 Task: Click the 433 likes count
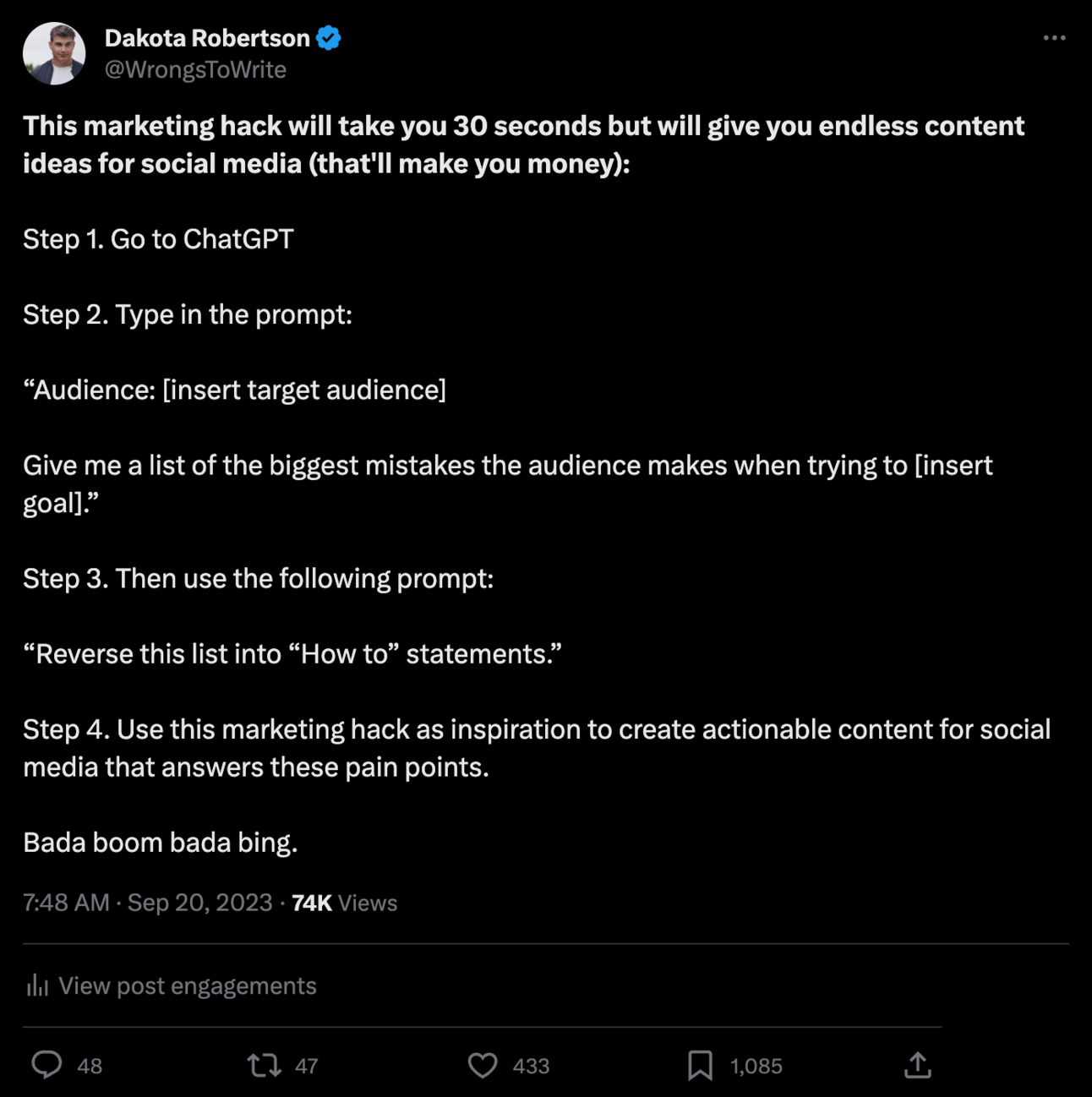coord(531,1066)
